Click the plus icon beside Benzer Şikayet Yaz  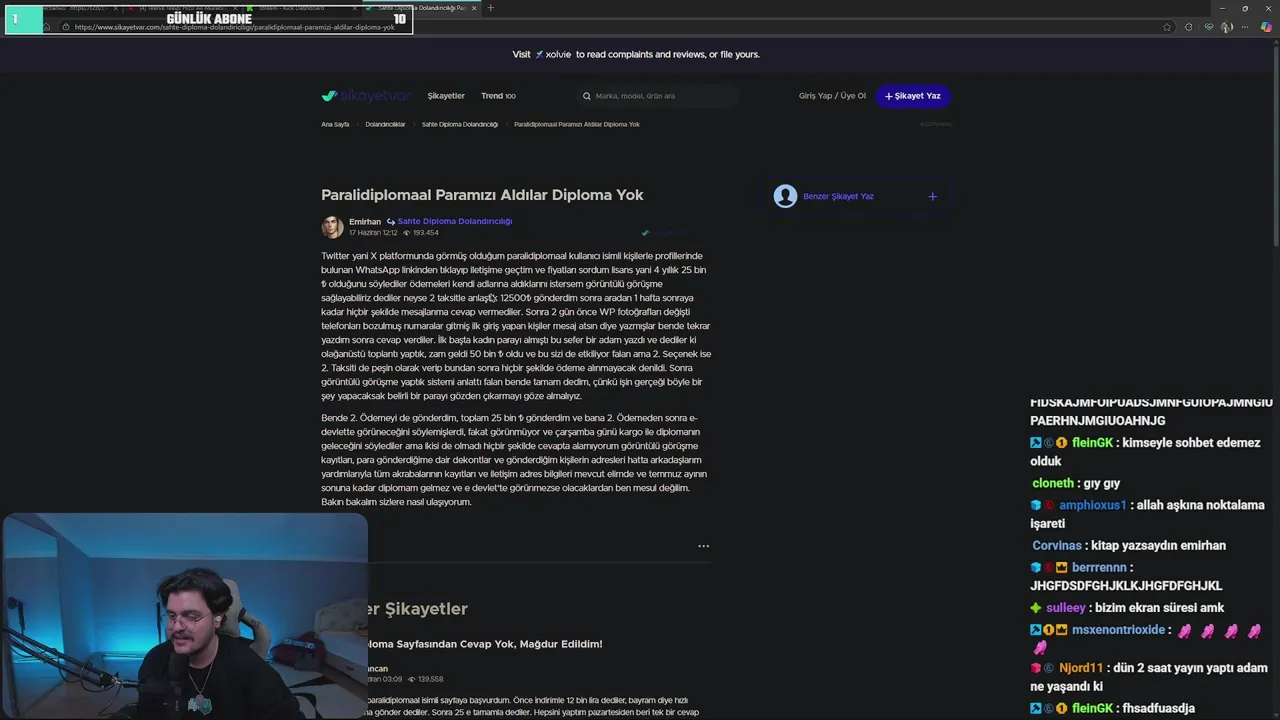pos(932,196)
